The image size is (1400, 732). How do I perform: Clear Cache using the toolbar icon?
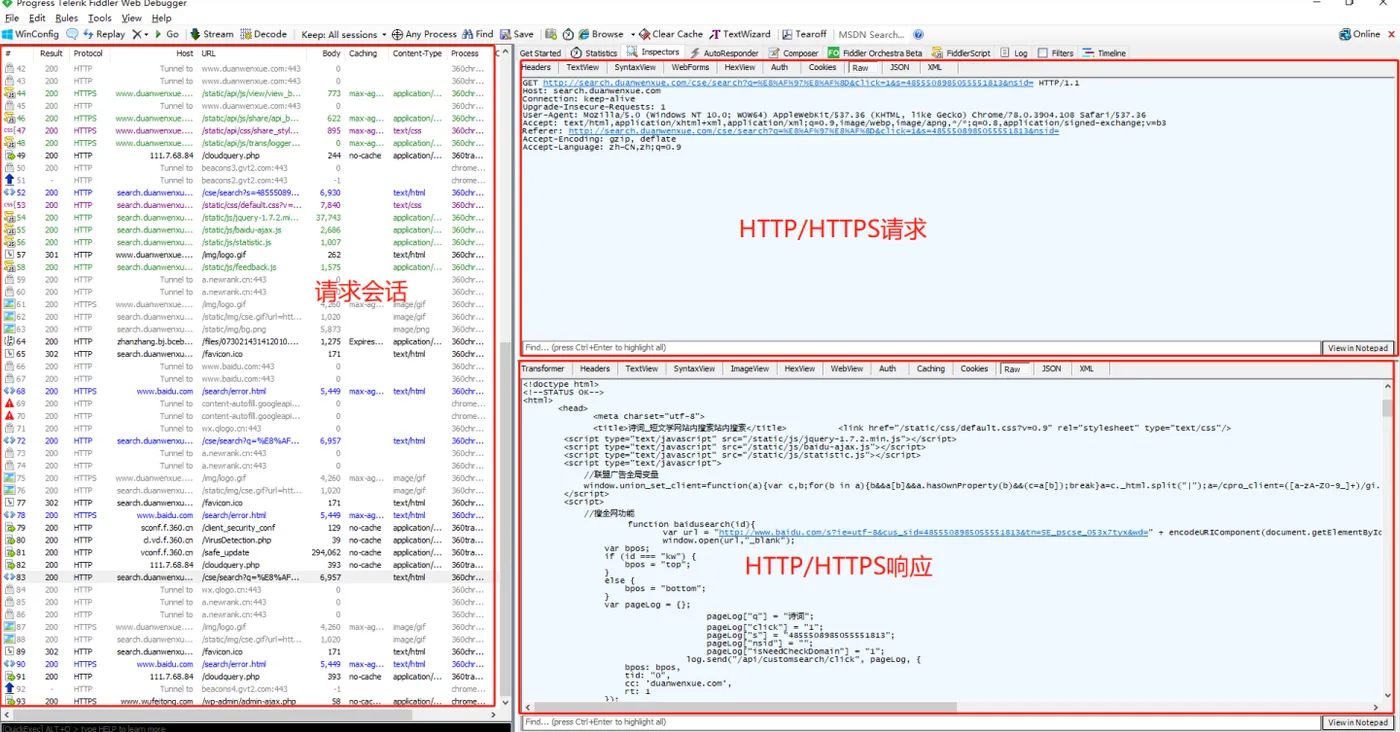coord(672,34)
